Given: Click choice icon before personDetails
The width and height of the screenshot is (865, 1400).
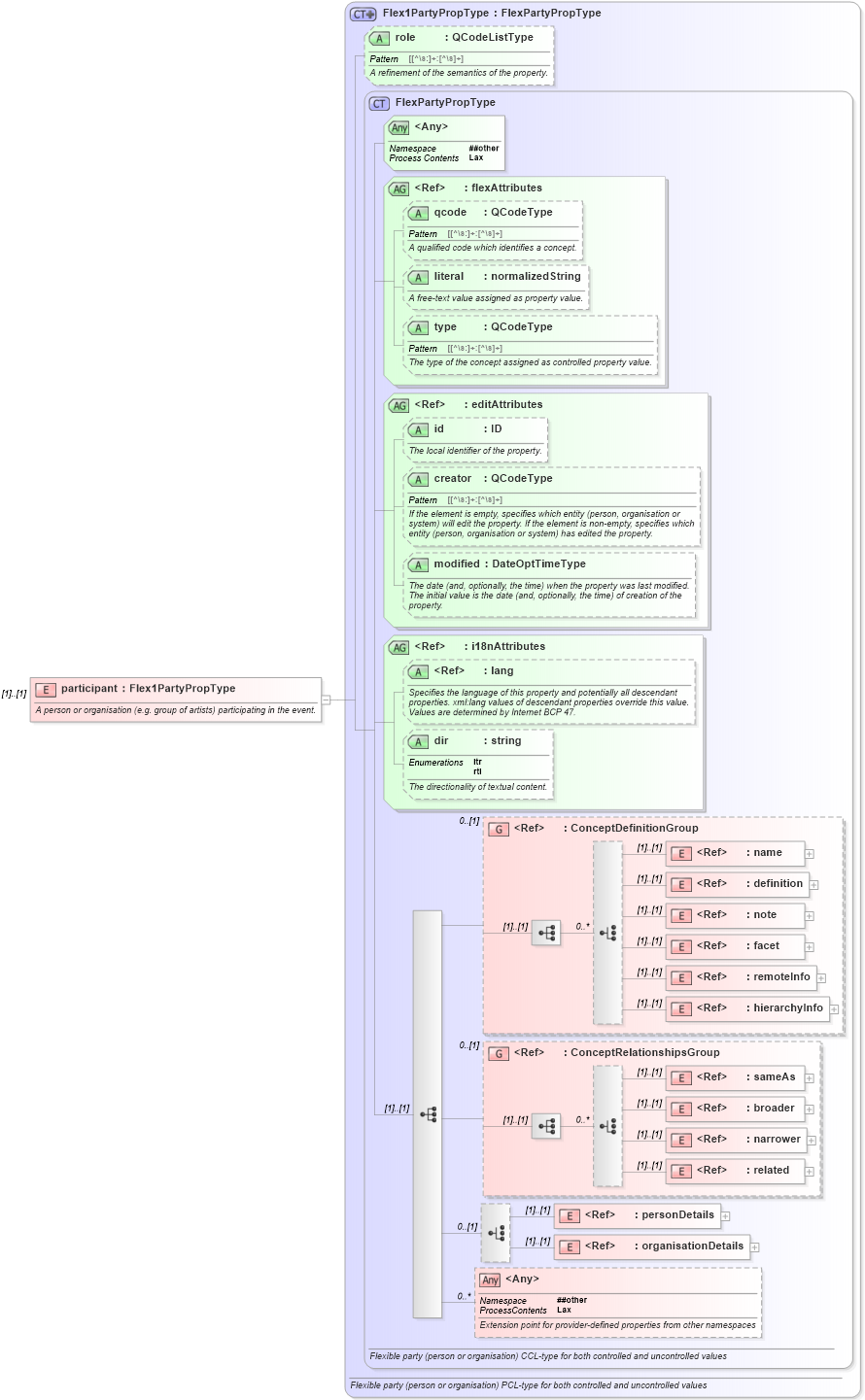Looking at the screenshot, I should (496, 1233).
